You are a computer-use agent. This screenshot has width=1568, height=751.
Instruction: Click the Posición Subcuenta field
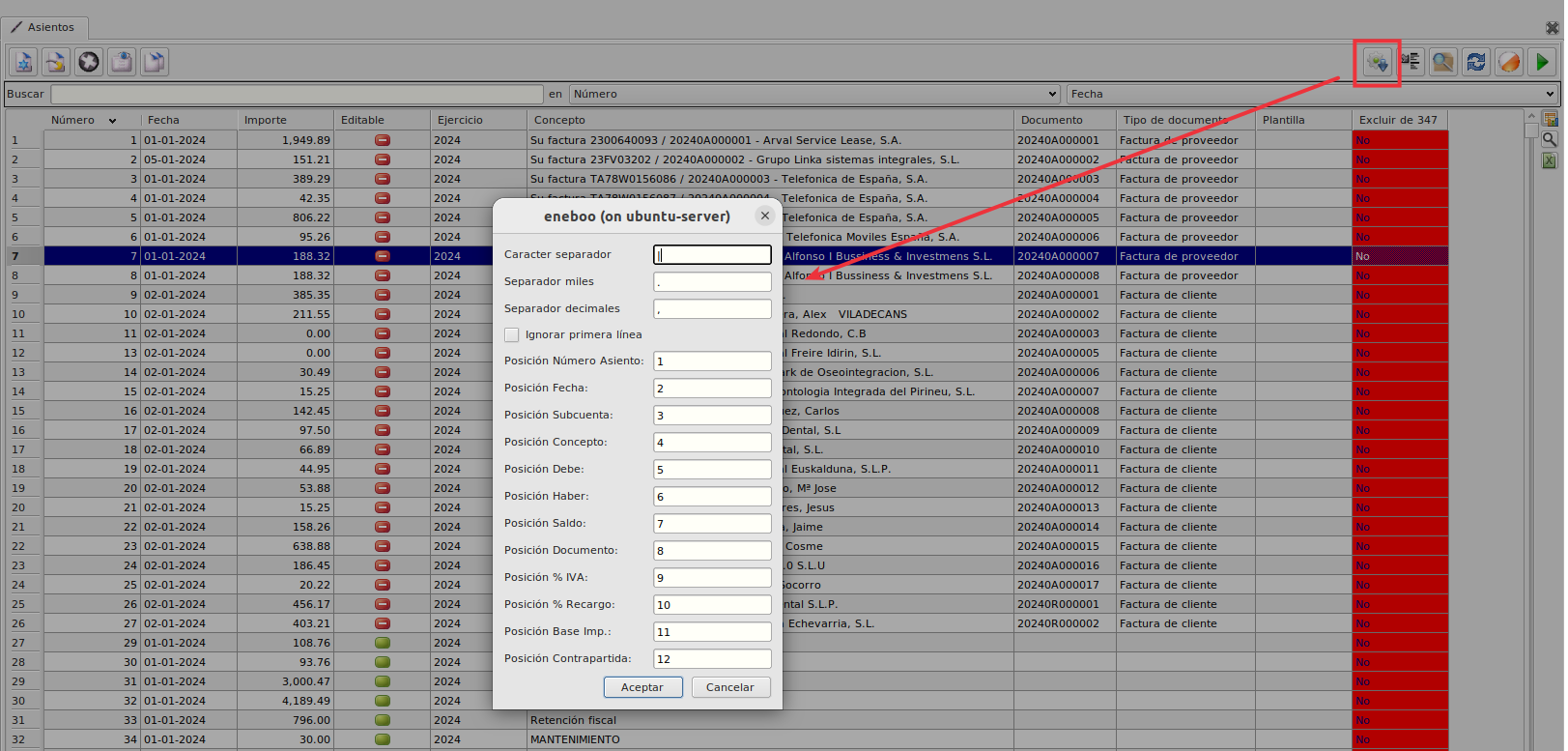[712, 415]
